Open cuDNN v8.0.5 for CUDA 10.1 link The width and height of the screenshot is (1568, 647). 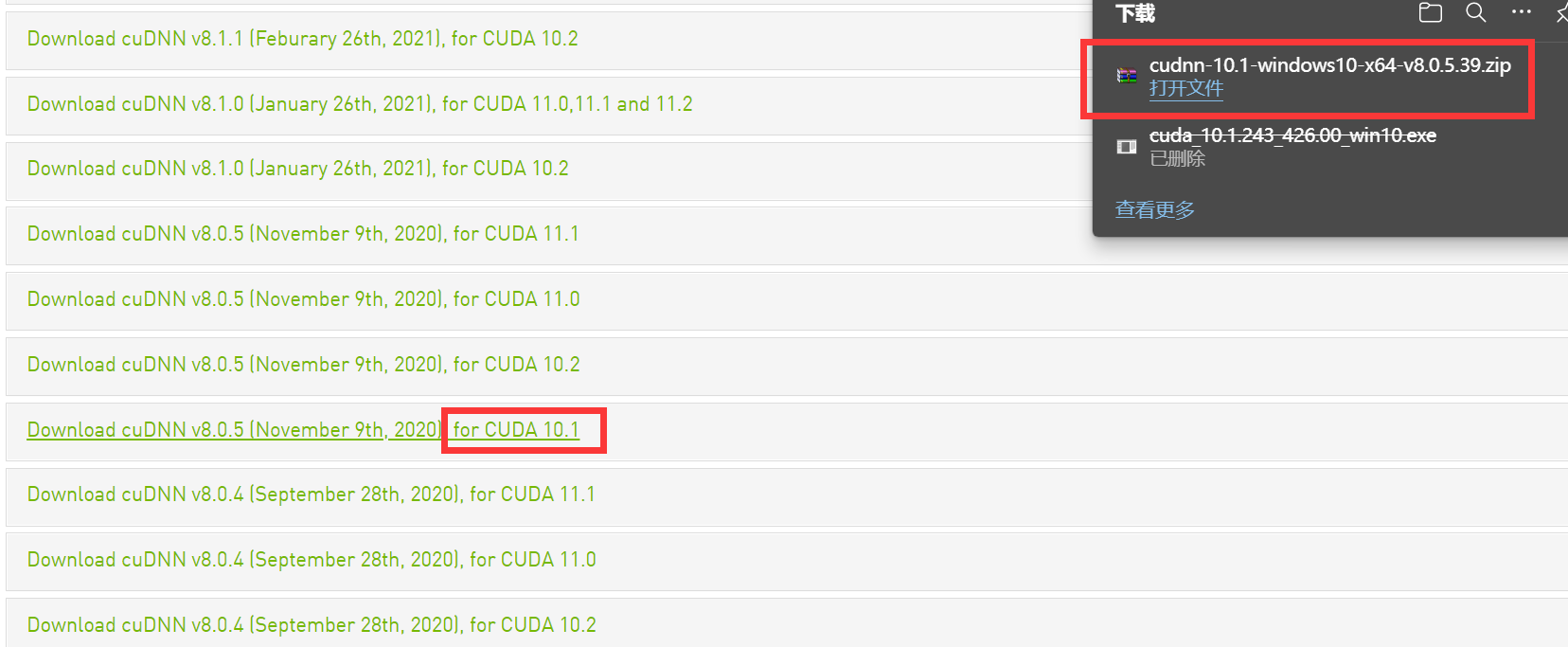tap(303, 430)
